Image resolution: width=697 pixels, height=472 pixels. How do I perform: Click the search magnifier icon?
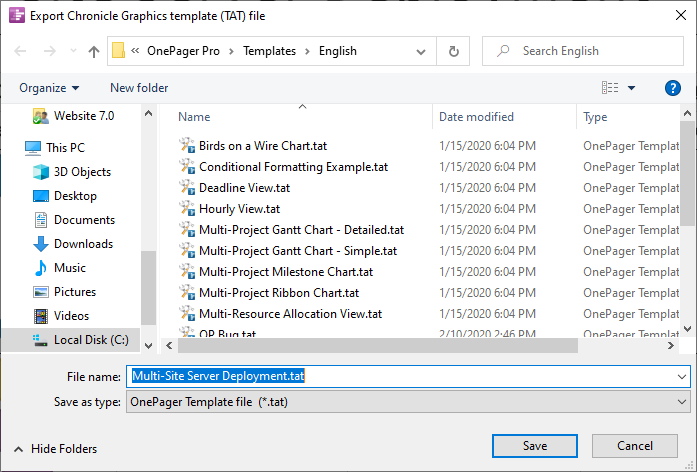click(503, 51)
